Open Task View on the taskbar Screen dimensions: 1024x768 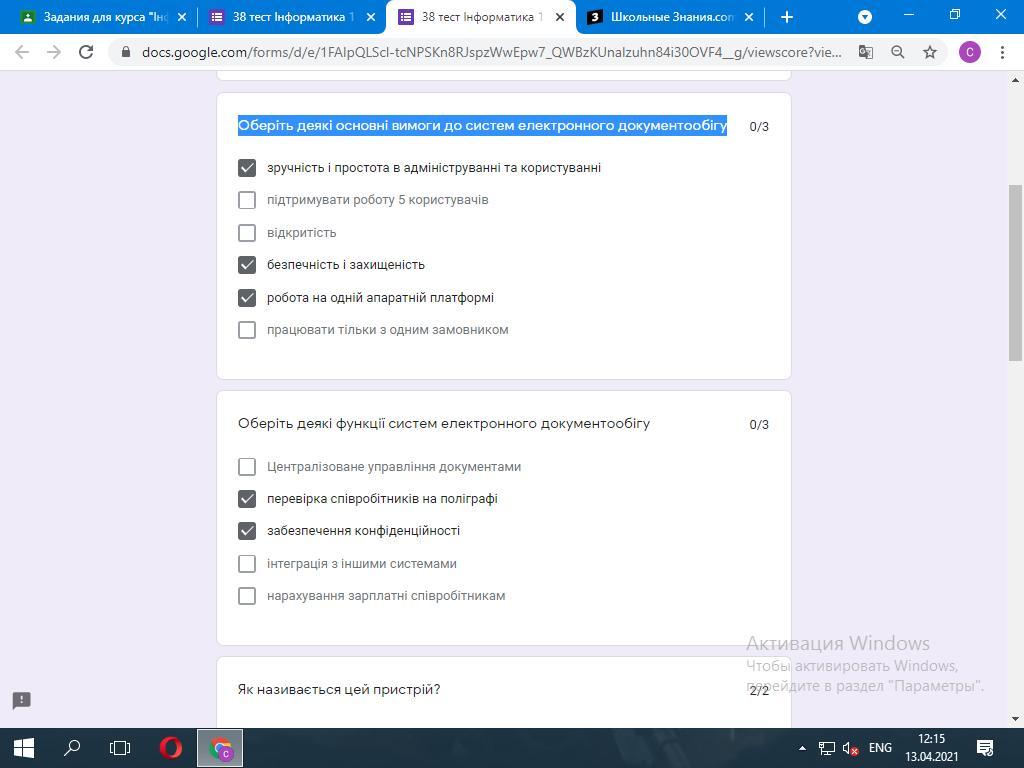(120, 748)
